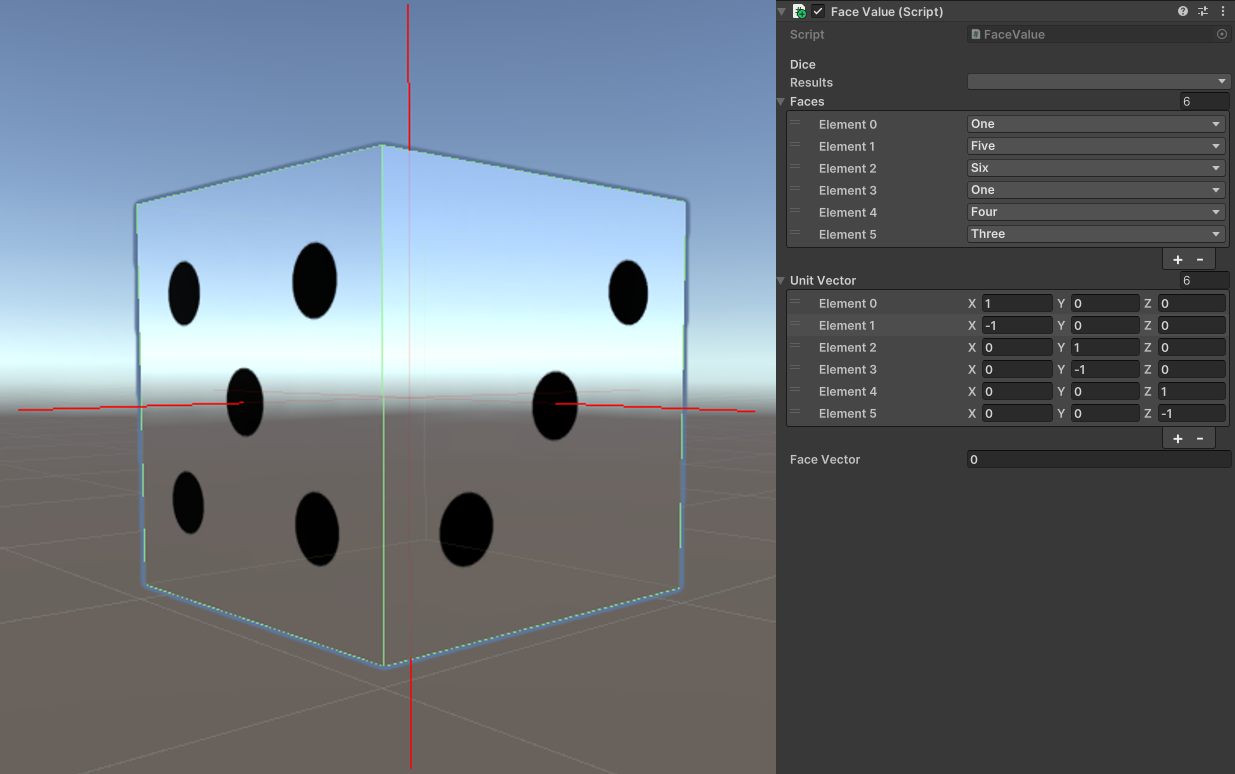Viewport: 1235px width, 774px height.
Task: Open the component help reference icon
Action: coord(1183,11)
